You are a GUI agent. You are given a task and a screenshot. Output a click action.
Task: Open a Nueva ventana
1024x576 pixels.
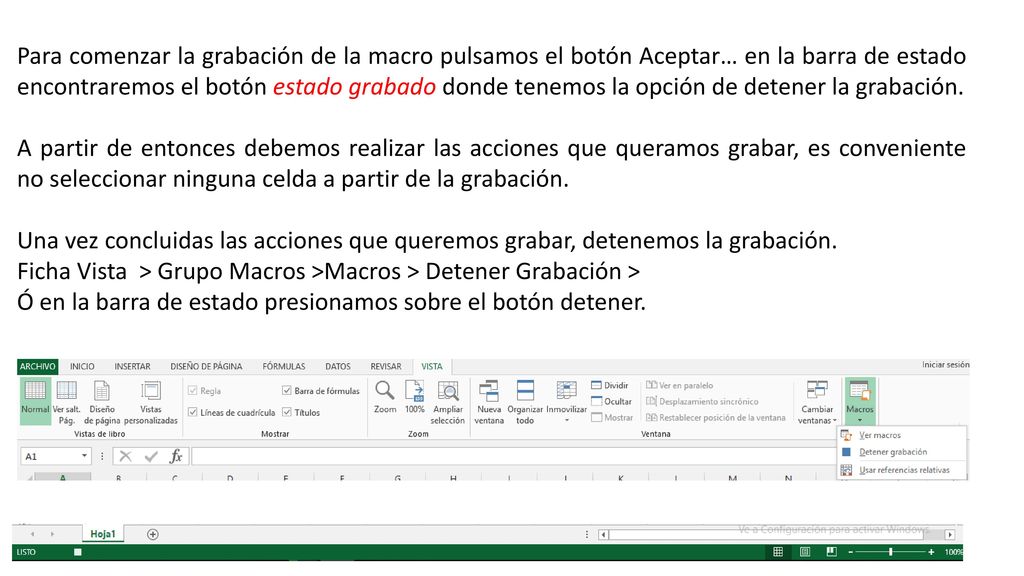[x=488, y=401]
